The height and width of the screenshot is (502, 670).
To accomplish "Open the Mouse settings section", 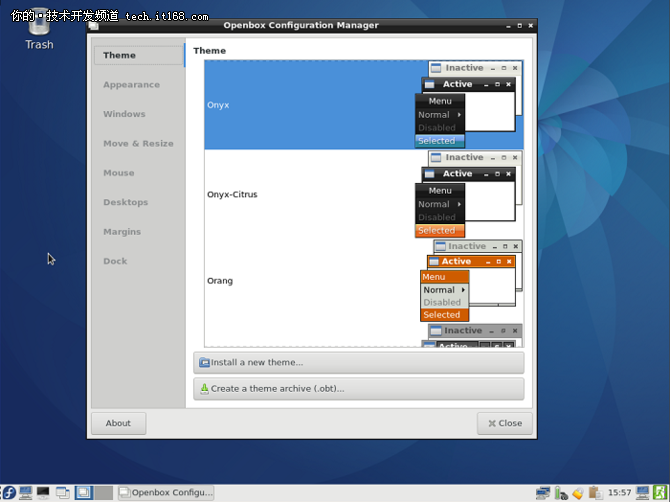I will coord(118,173).
